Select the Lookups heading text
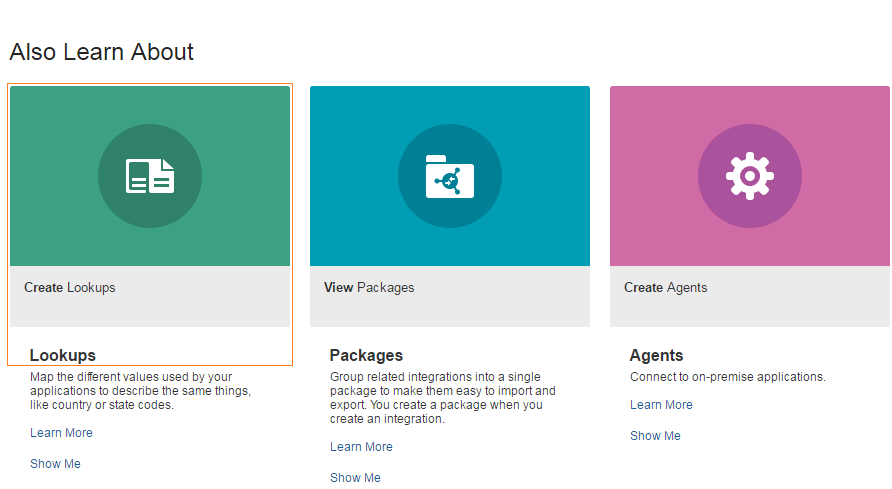892x489 pixels. pyautogui.click(x=63, y=355)
